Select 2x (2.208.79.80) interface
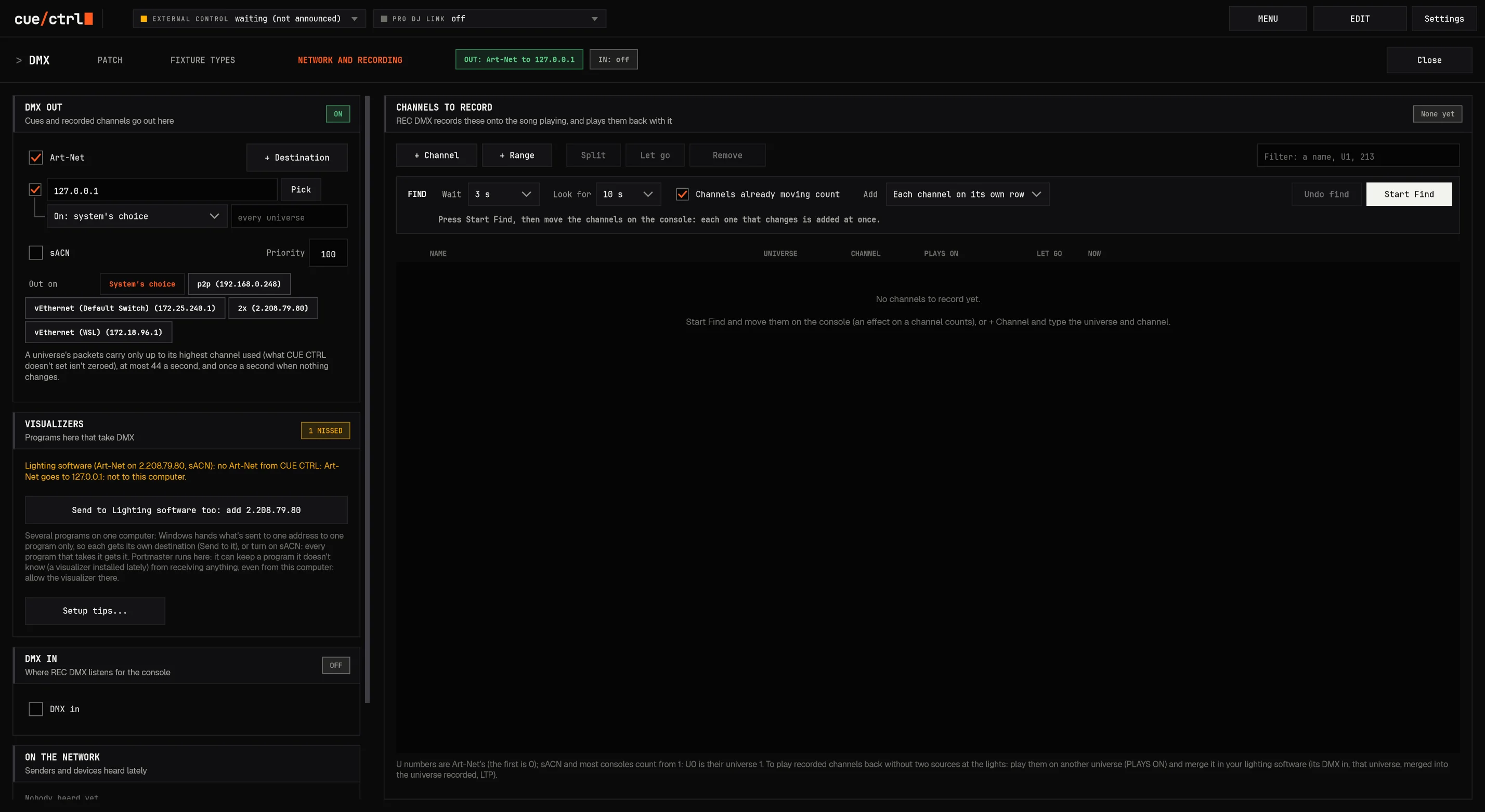Viewport: 1485px width, 812px height. [272, 308]
